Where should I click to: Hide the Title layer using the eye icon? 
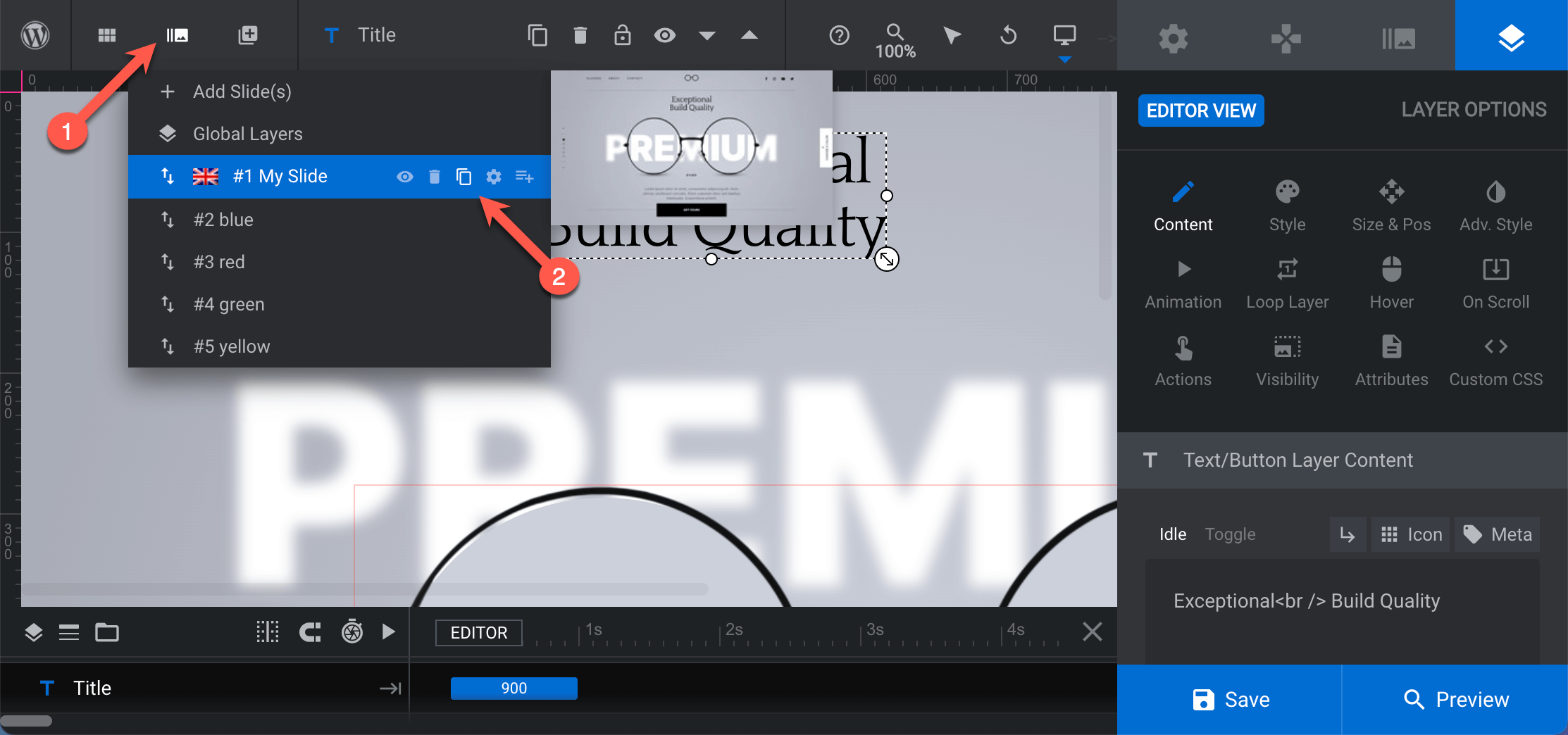[664, 34]
